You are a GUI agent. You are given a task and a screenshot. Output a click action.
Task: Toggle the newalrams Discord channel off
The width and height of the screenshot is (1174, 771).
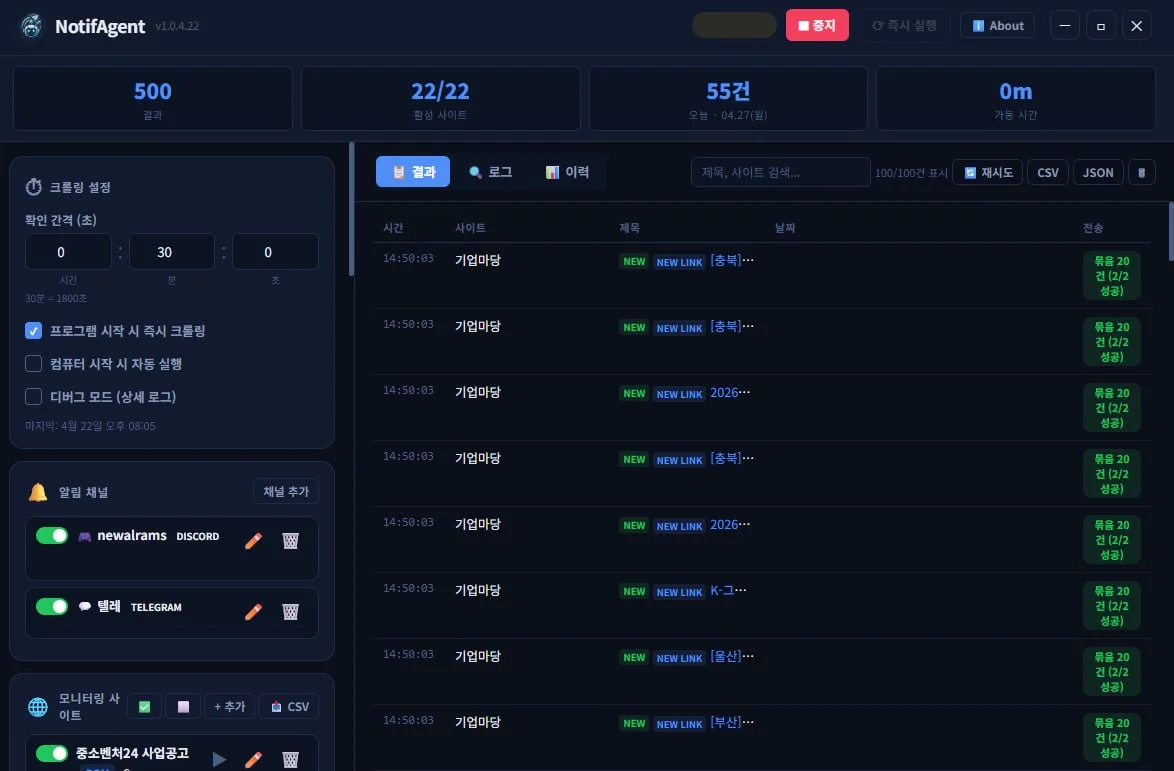coord(52,536)
